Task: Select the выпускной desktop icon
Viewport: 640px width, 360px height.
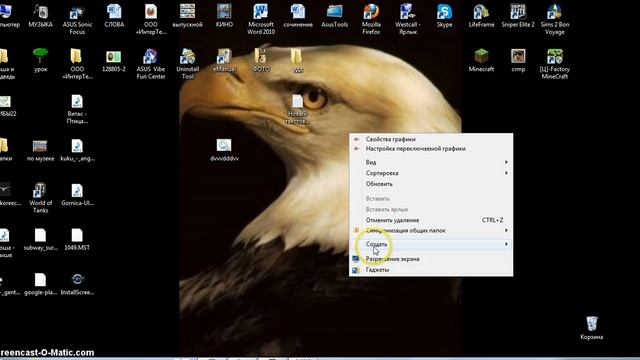Action: [187, 16]
